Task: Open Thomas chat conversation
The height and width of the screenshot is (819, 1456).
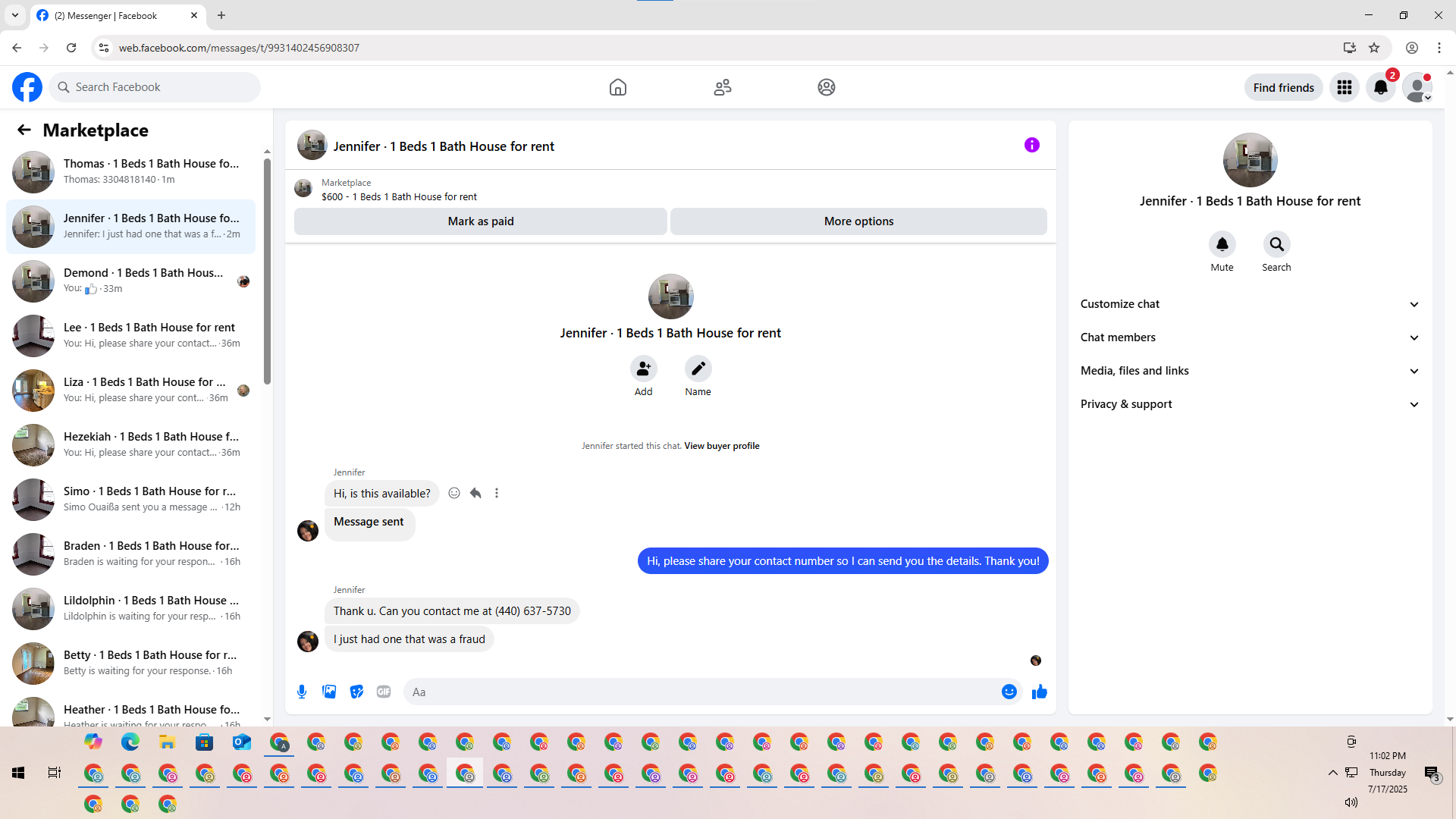Action: click(x=130, y=172)
